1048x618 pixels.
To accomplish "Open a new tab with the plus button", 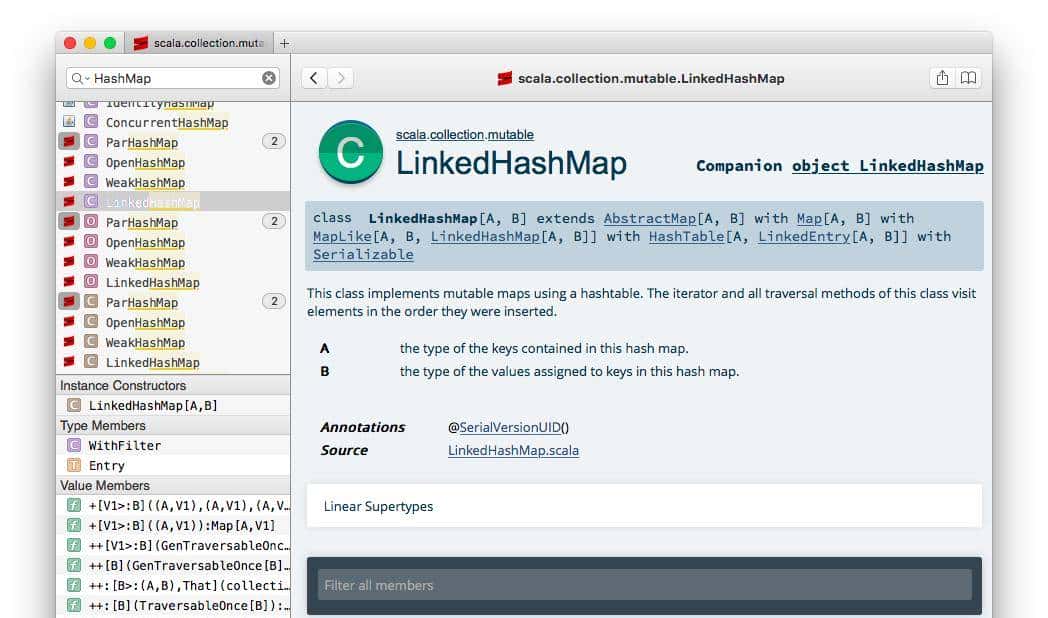I will (x=285, y=43).
